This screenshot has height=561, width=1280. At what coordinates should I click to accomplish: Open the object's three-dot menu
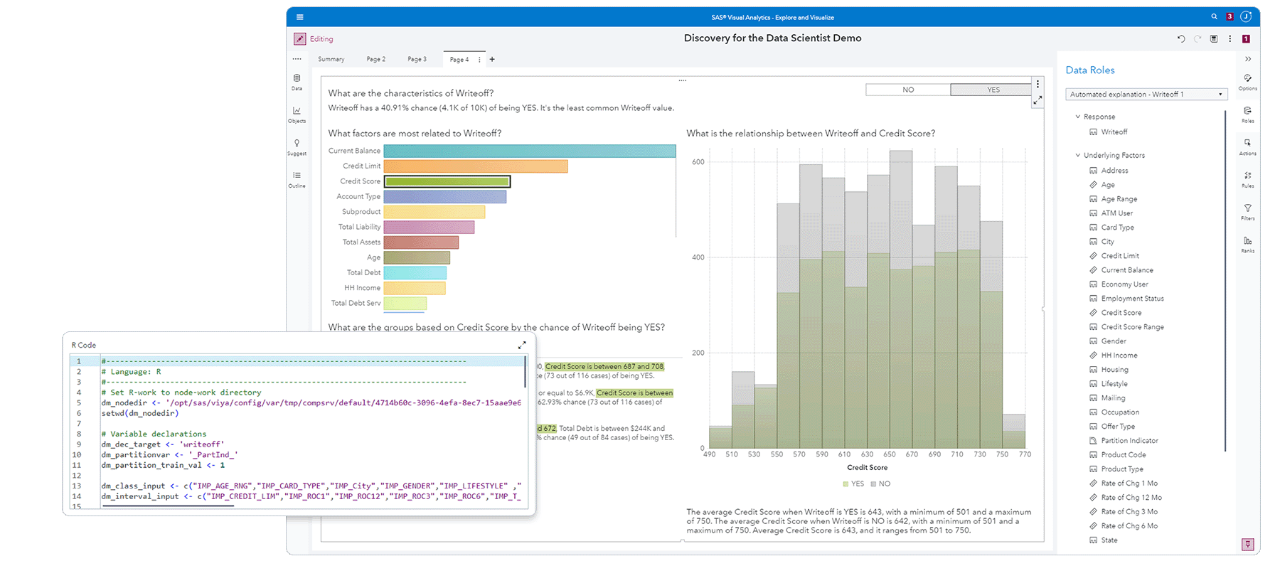pos(1038,84)
